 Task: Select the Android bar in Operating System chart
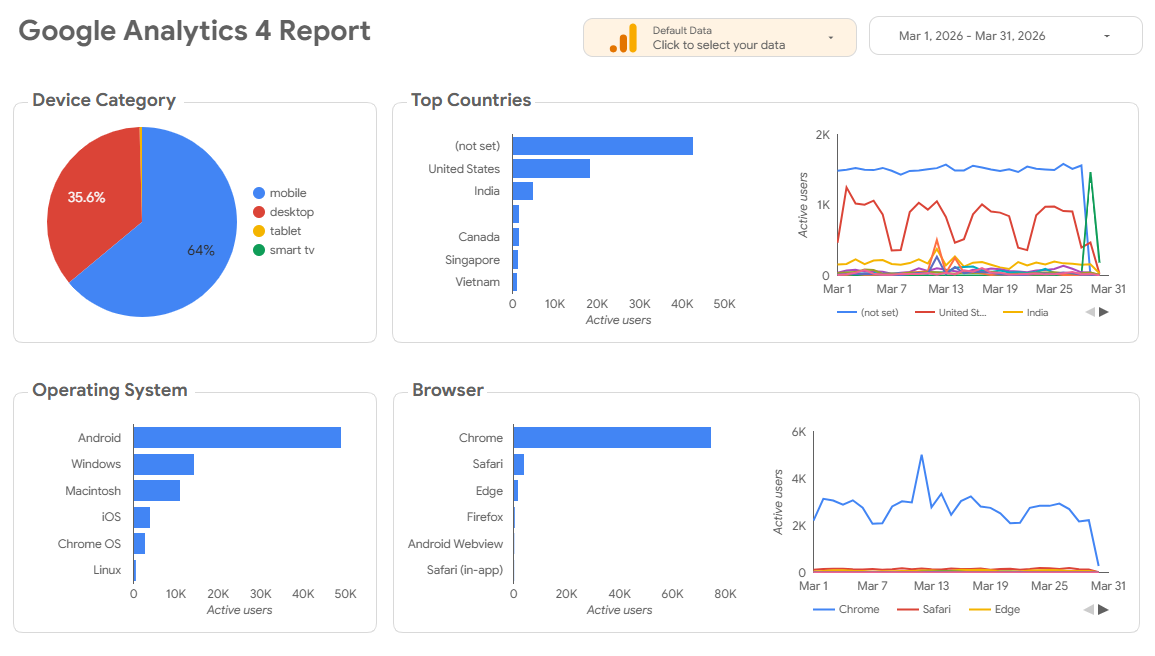[237, 437]
